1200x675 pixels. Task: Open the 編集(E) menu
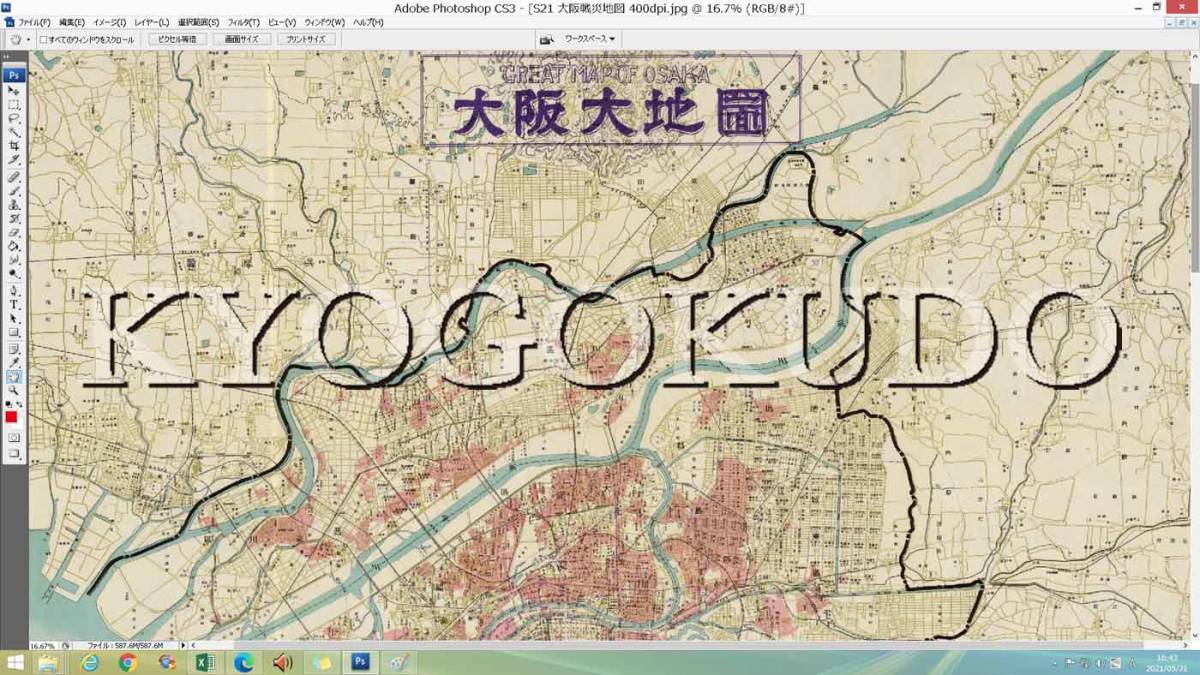(72, 22)
